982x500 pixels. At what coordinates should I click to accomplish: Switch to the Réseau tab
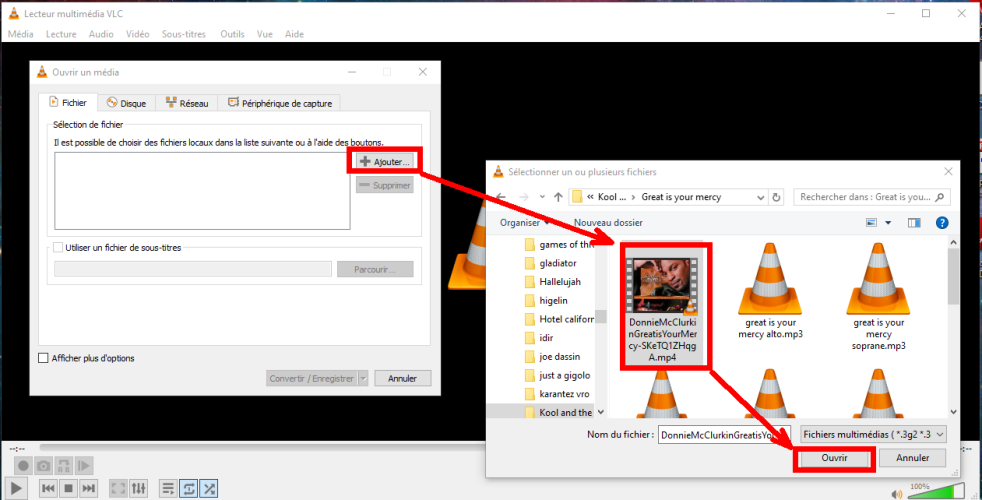point(186,103)
